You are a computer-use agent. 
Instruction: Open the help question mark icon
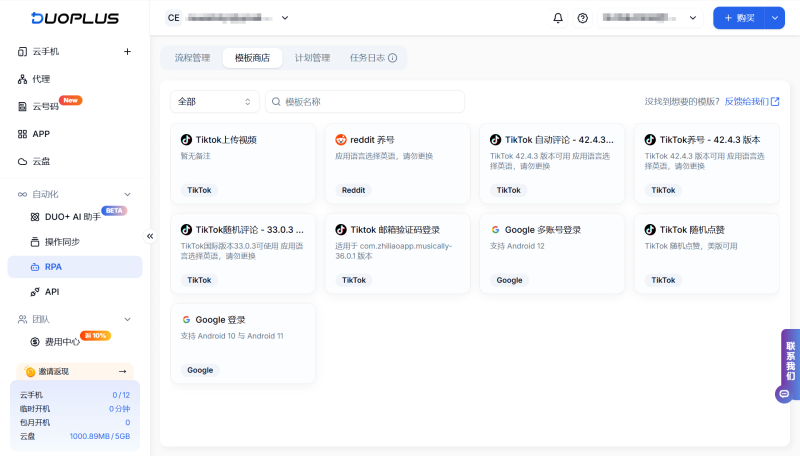(583, 18)
